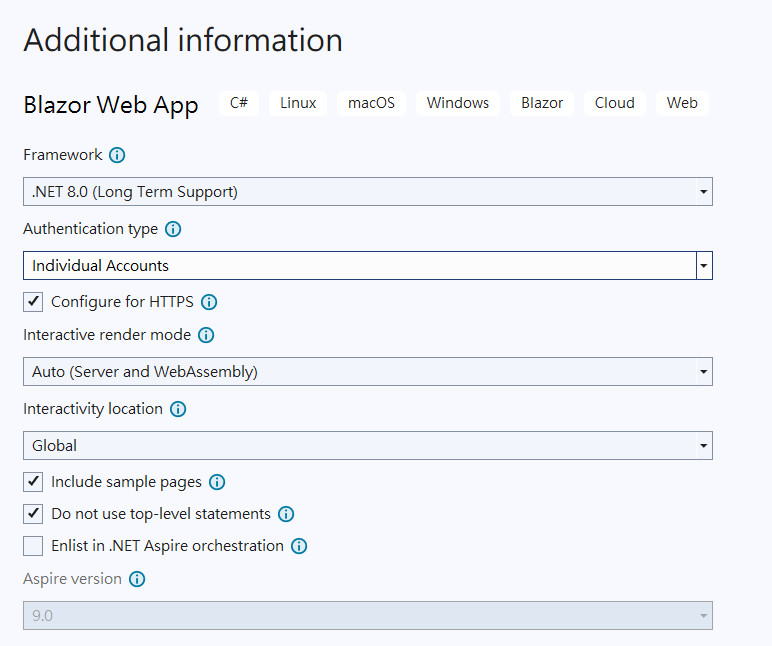Click the Cloud tag
This screenshot has width=772, height=646.
pos(614,103)
